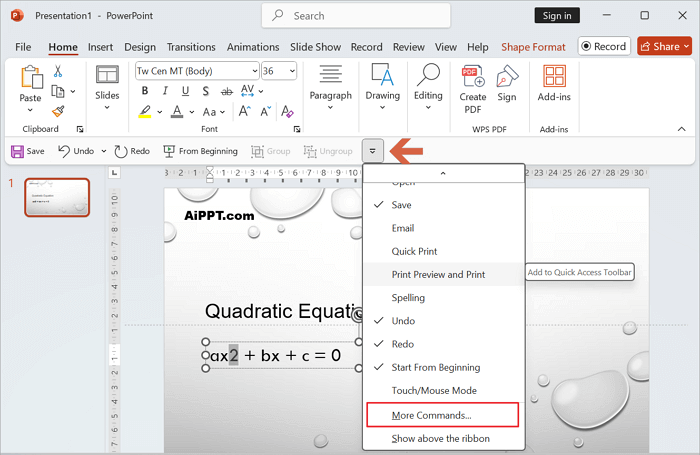Viewport: 700px width, 455px height.
Task: Uncheck Save in the toolbar menu
Action: pyautogui.click(x=401, y=205)
